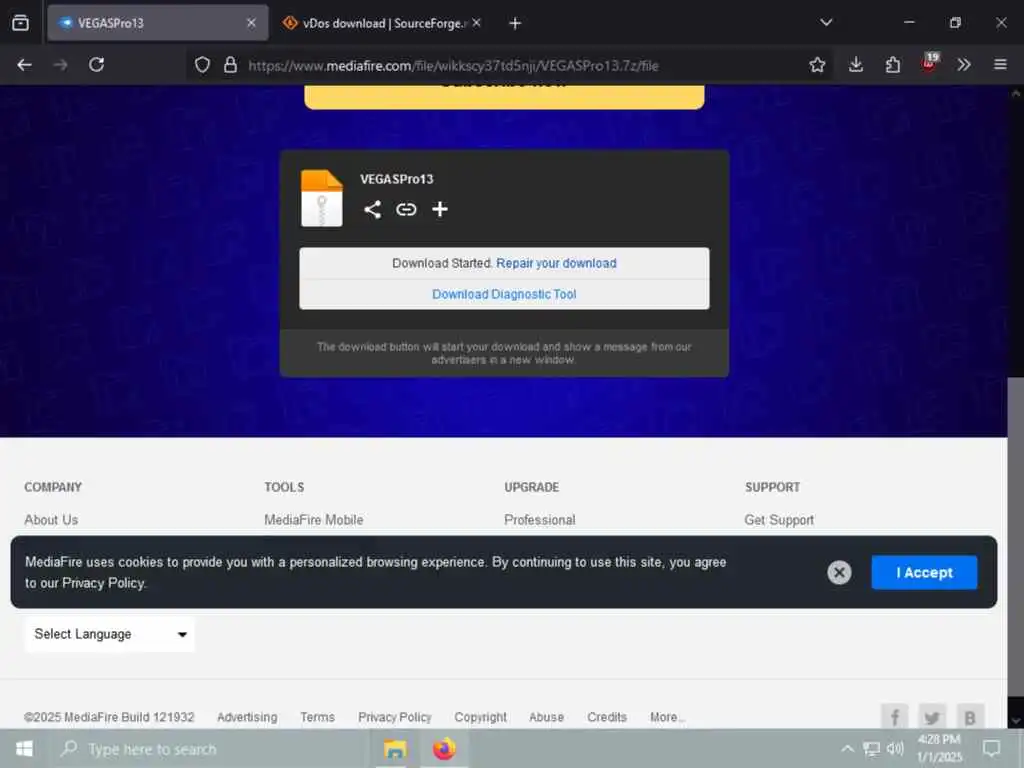This screenshot has height=768, width=1024.
Task: Open the Privacy Policy footer link
Action: [x=394, y=717]
